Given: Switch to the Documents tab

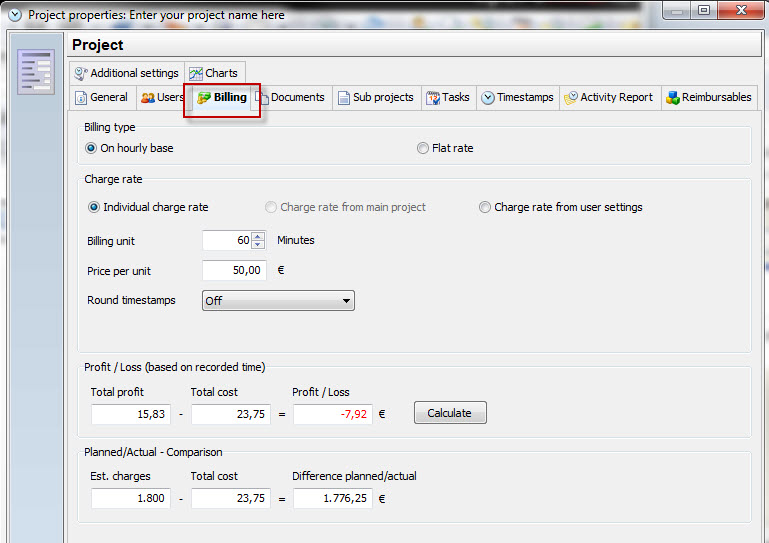Looking at the screenshot, I should (291, 98).
